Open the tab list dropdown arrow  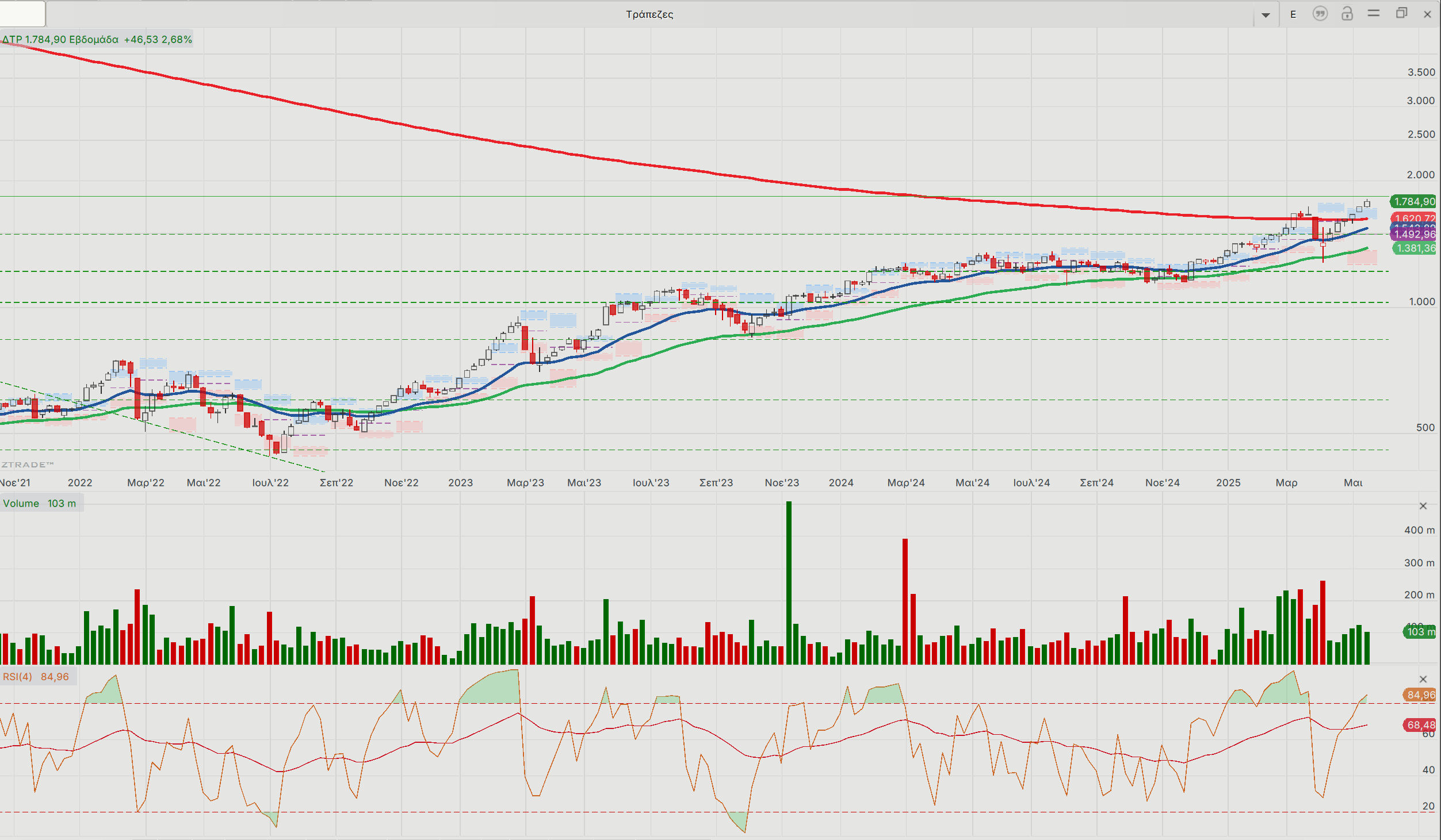(x=1266, y=15)
